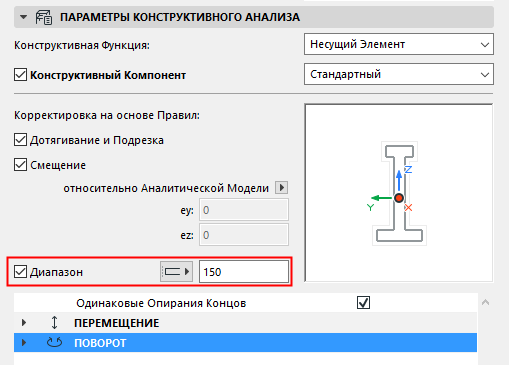
Task: Click the Корректировка на основе Правил label
Action: 107,115
